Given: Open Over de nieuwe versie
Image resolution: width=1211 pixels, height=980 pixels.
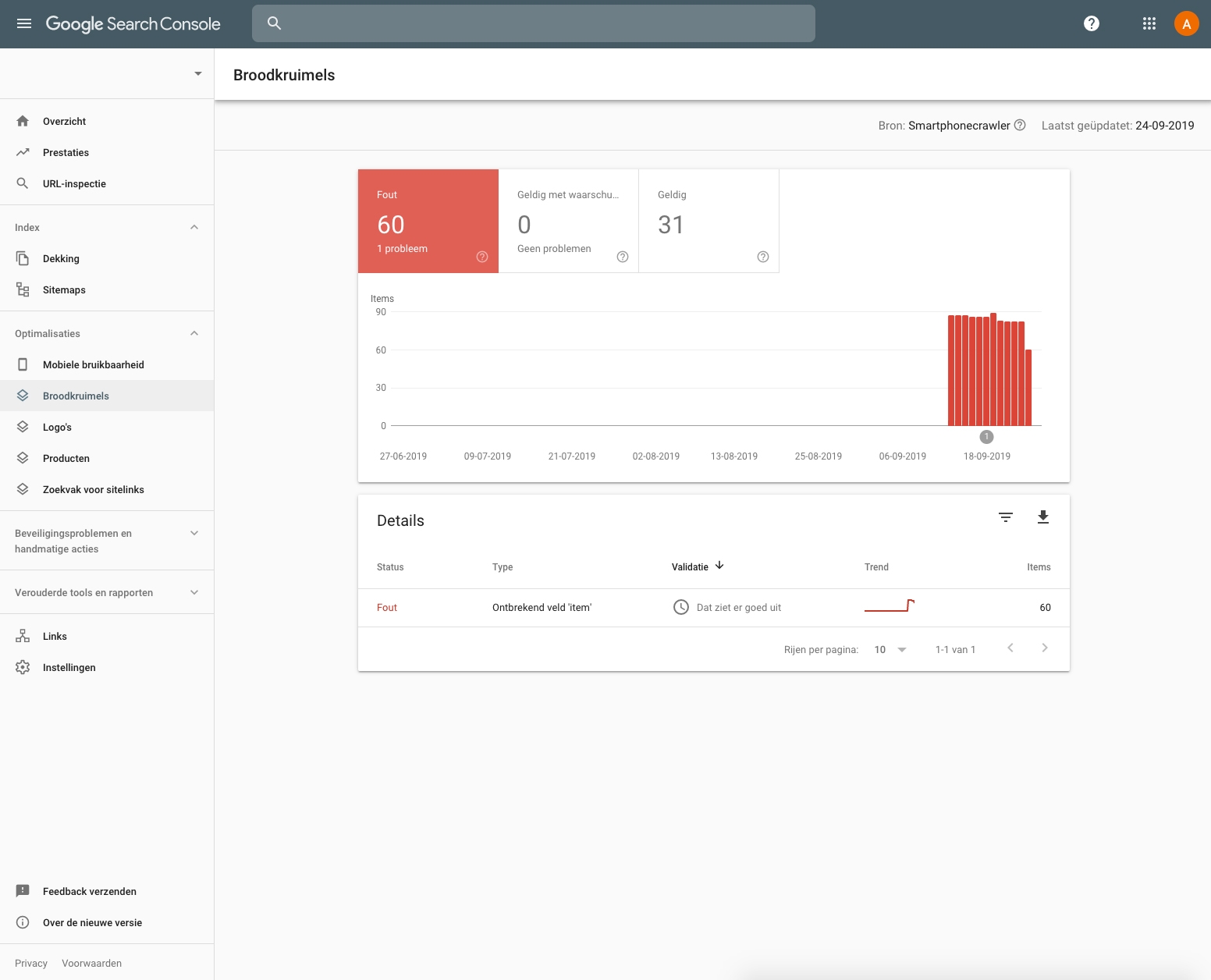Looking at the screenshot, I should coord(107,922).
